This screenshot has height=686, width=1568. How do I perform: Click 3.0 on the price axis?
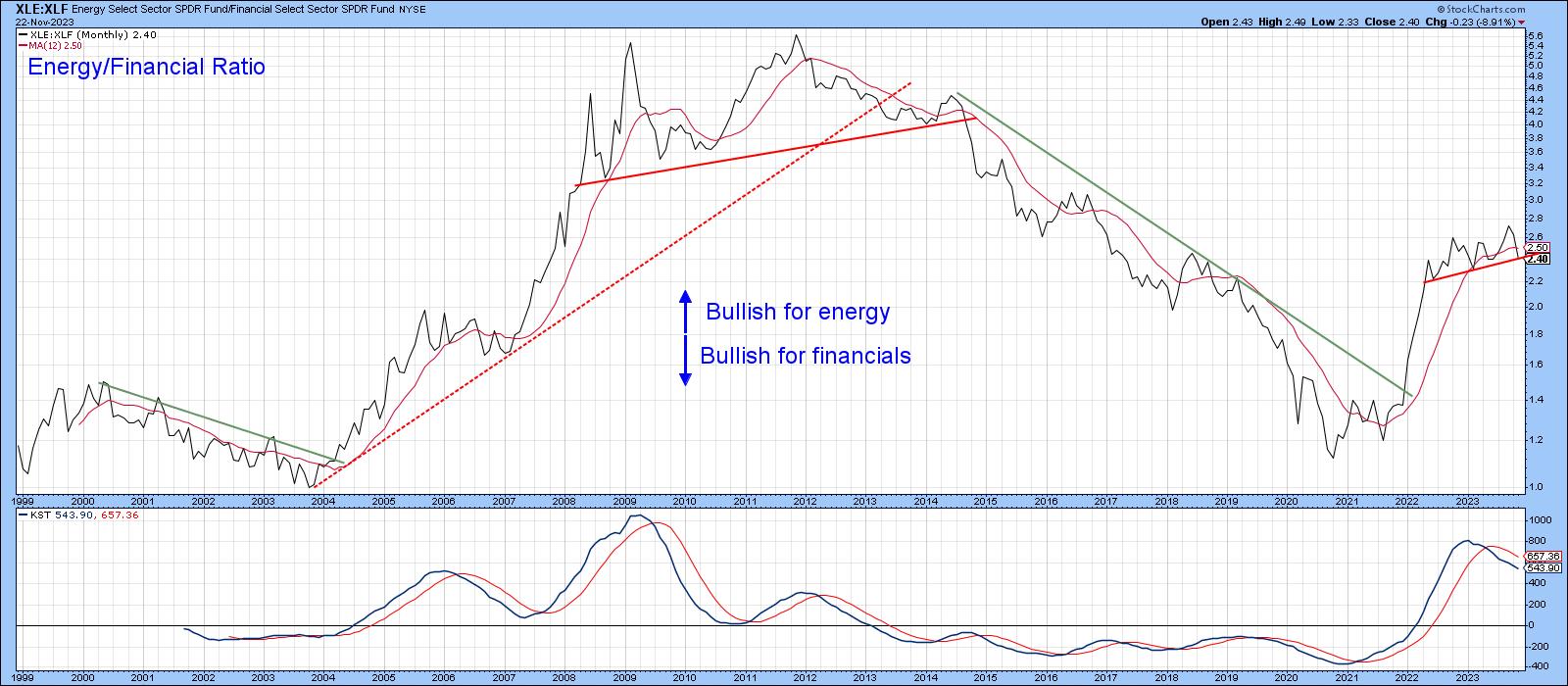pyautogui.click(x=1536, y=200)
